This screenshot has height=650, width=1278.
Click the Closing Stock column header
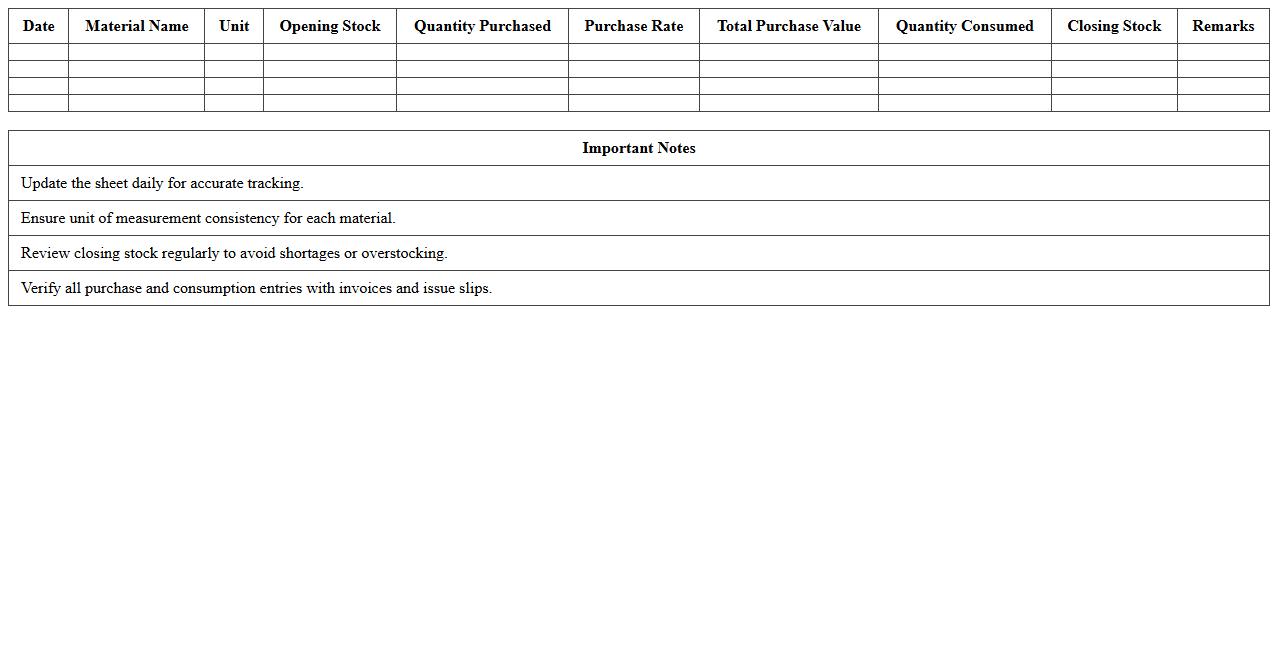[1114, 26]
